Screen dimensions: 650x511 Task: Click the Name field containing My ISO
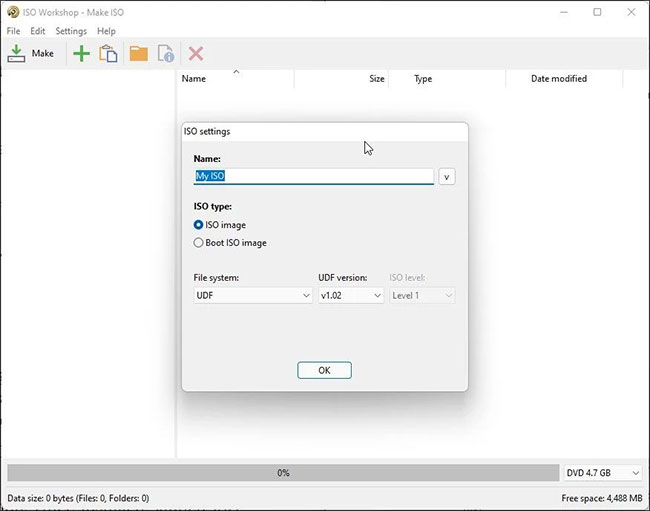pos(313,176)
